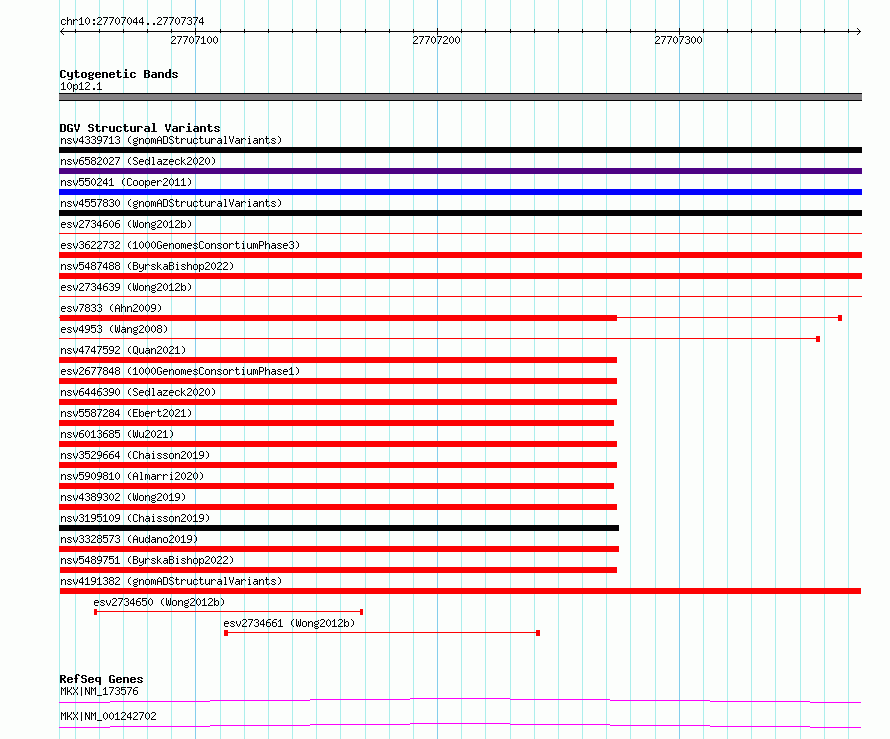Click the red esv3622732 variant bar
890x739 pixels.
(460, 255)
